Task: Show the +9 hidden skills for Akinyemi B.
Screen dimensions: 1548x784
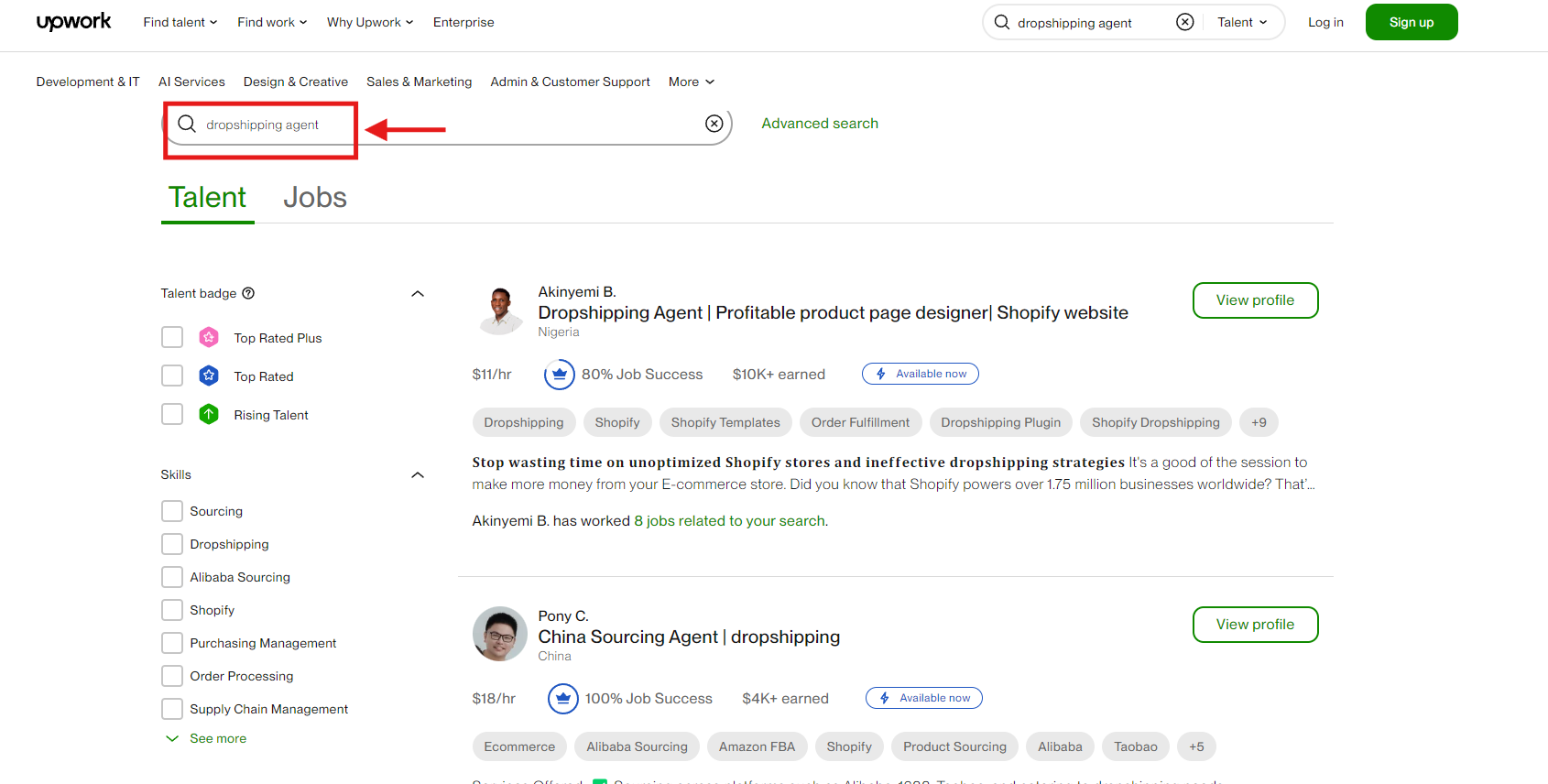Action: pos(1259,422)
